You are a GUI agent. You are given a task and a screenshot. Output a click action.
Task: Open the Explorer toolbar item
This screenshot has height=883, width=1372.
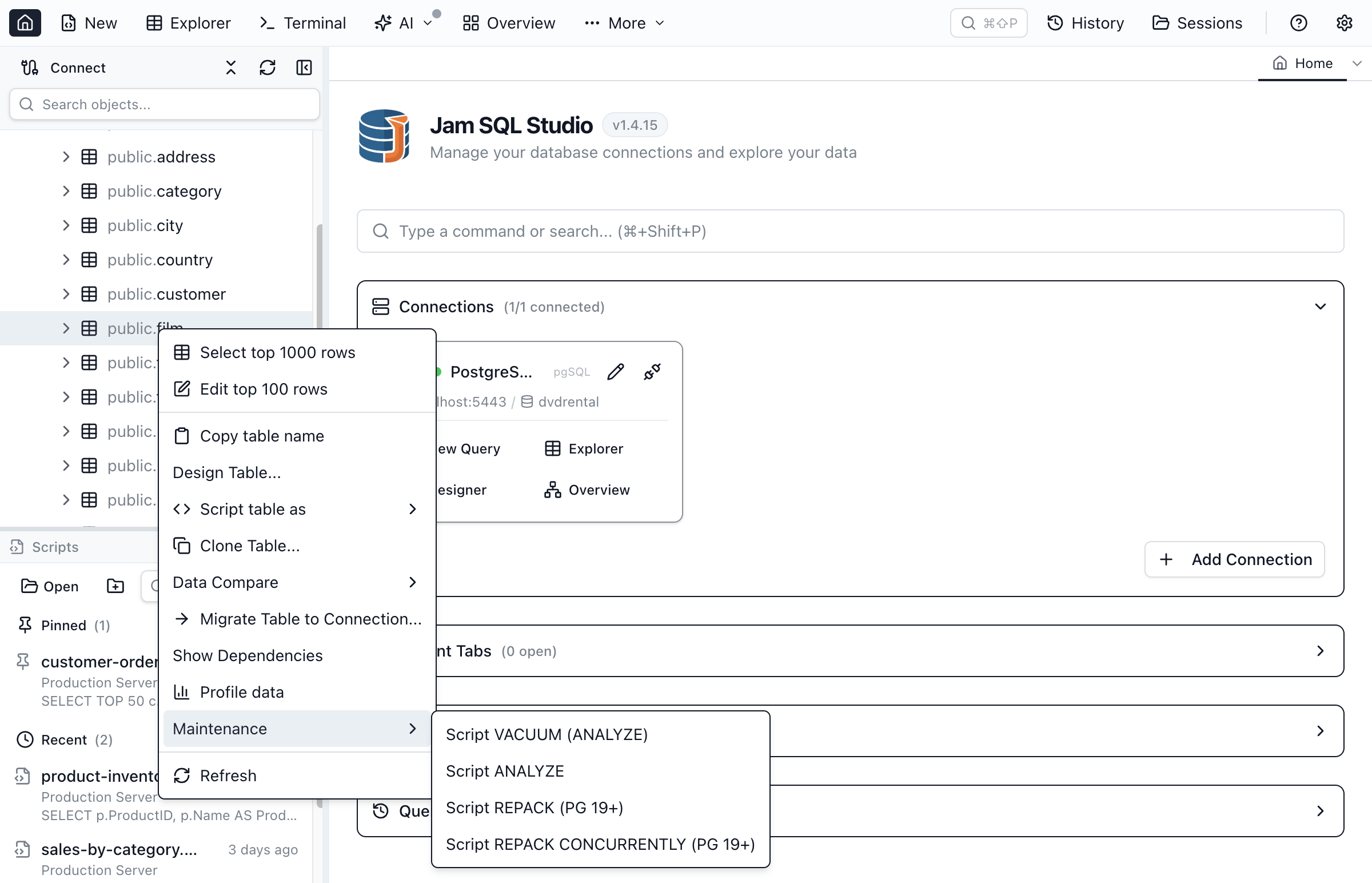[189, 23]
